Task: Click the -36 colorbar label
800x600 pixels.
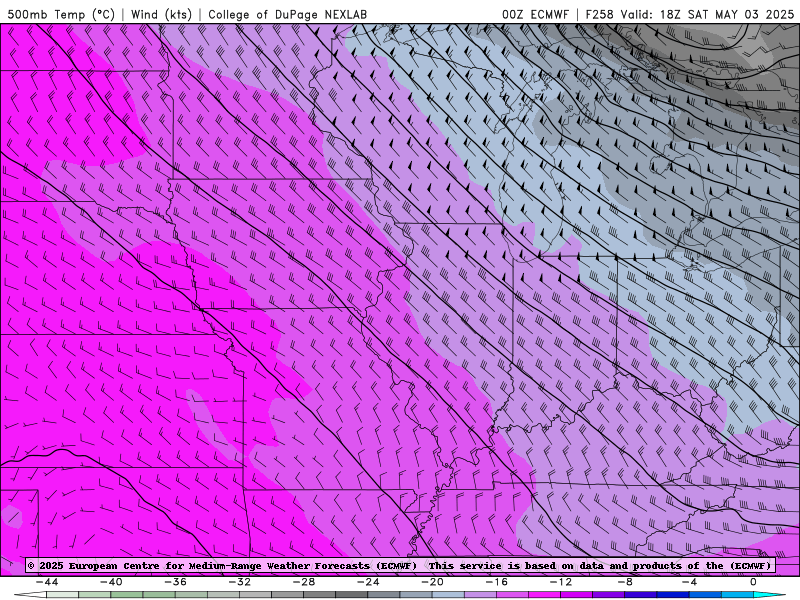Action: pyautogui.click(x=175, y=582)
